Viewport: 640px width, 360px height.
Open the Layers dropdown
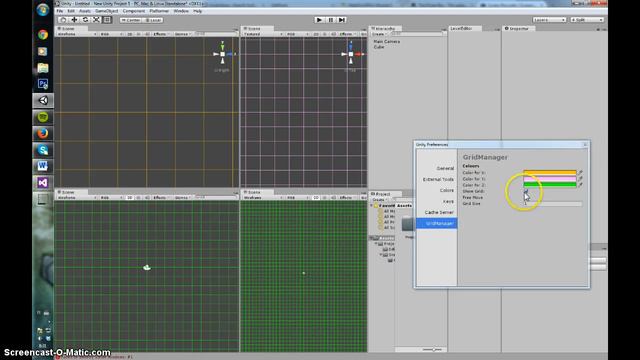pyautogui.click(x=549, y=20)
